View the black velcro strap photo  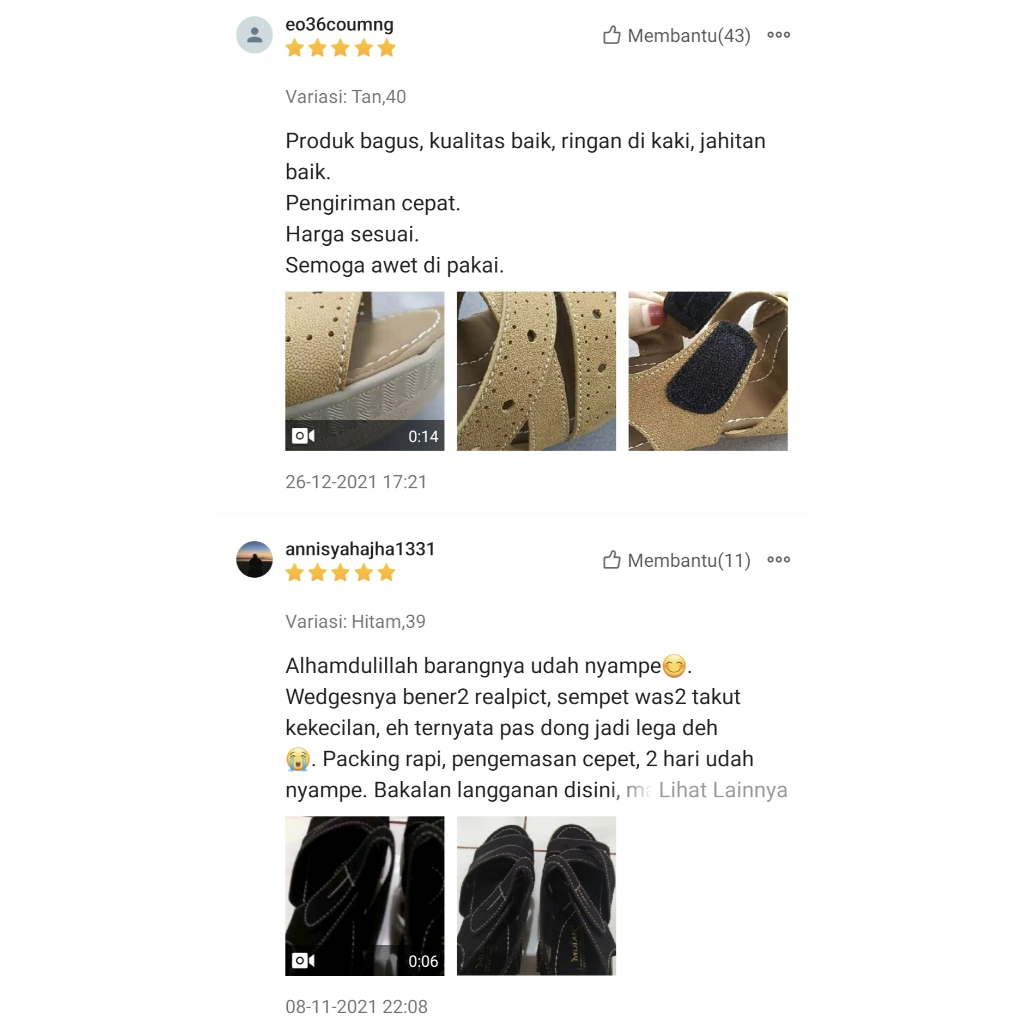[708, 371]
